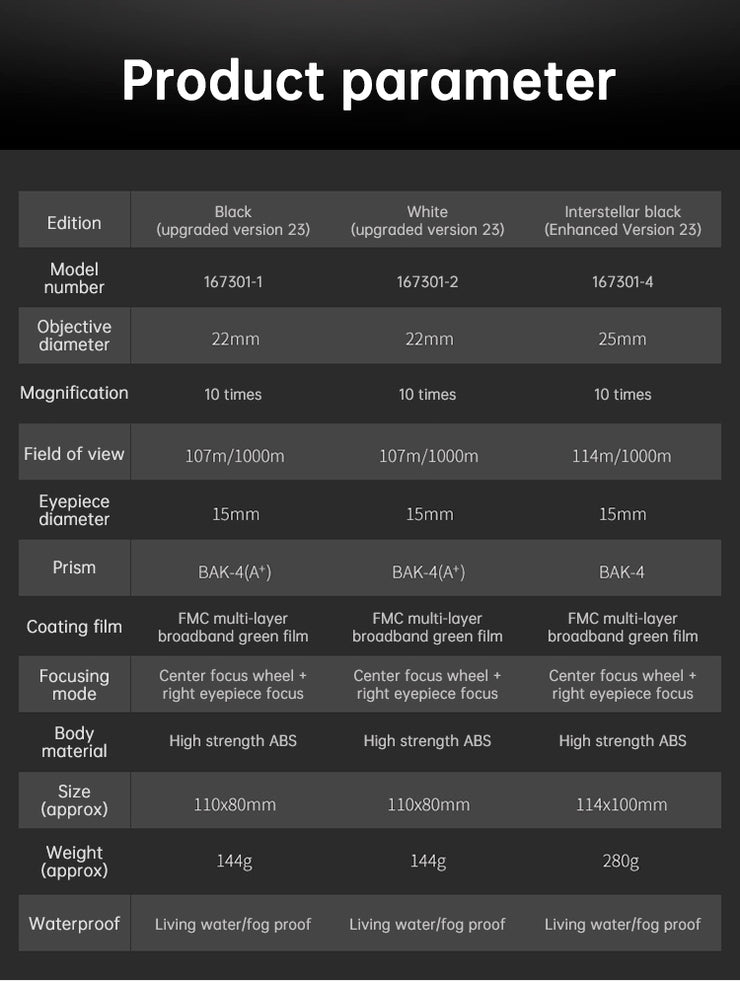Screen dimensions: 740x981
Task: Click the Body material row label
Action: tap(74, 742)
